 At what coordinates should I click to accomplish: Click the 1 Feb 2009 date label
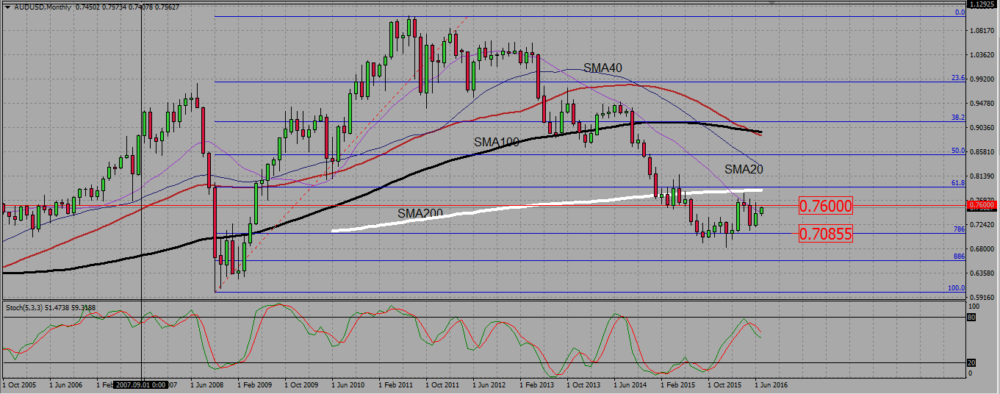(x=254, y=386)
